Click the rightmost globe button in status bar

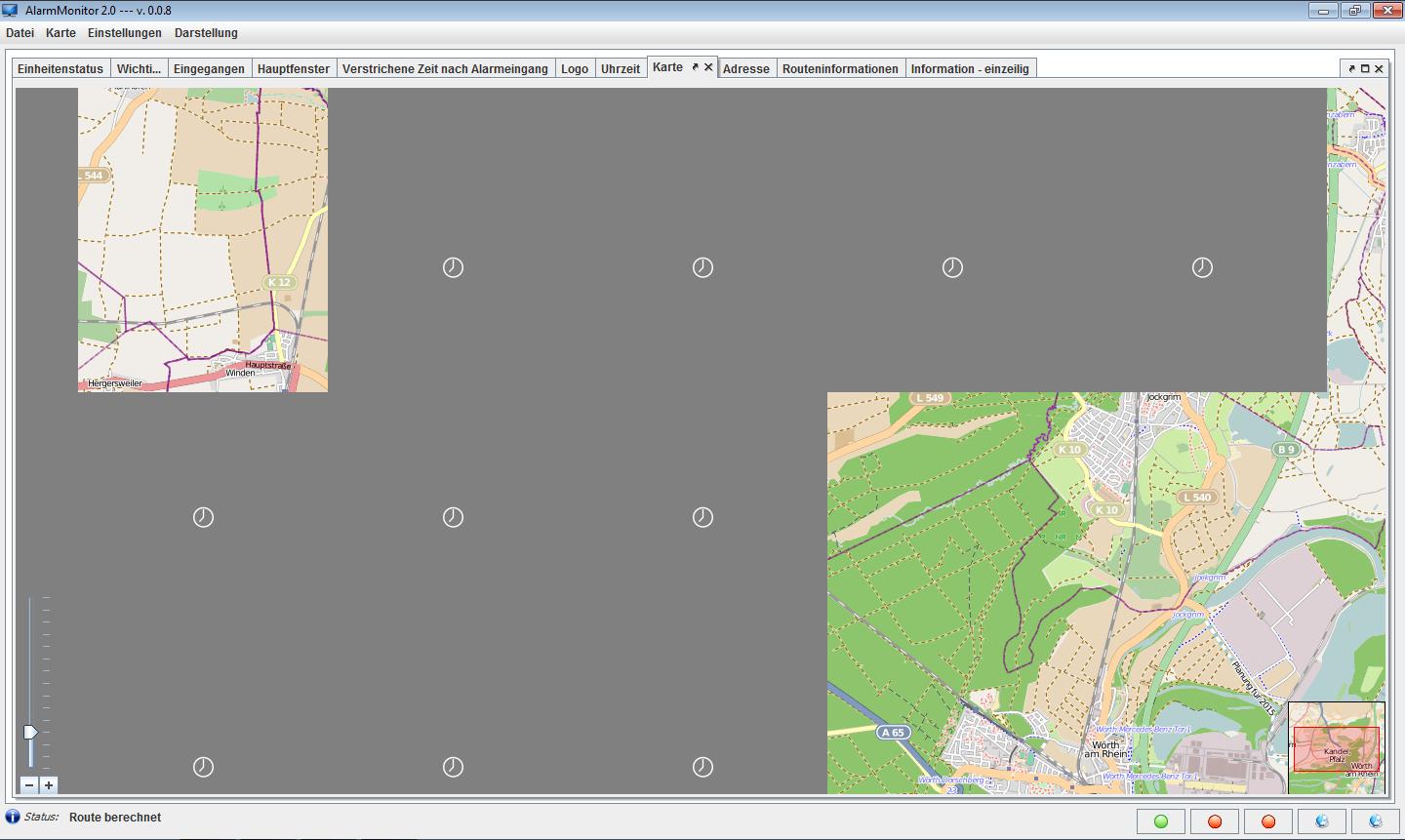coord(1376,821)
